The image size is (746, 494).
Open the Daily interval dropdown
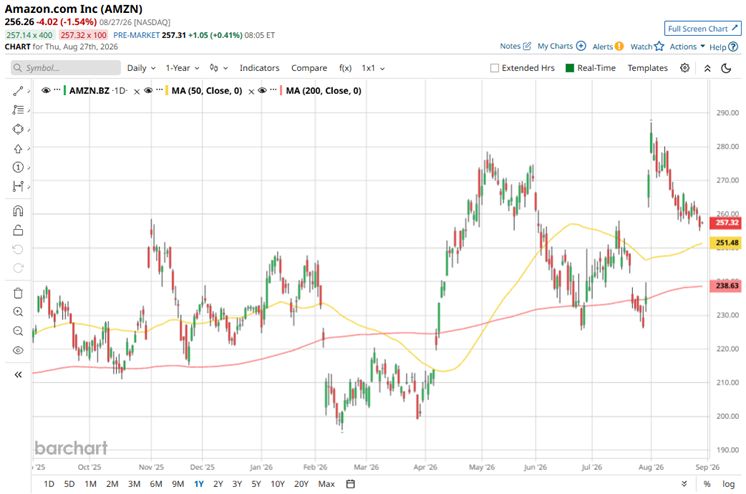click(x=141, y=68)
